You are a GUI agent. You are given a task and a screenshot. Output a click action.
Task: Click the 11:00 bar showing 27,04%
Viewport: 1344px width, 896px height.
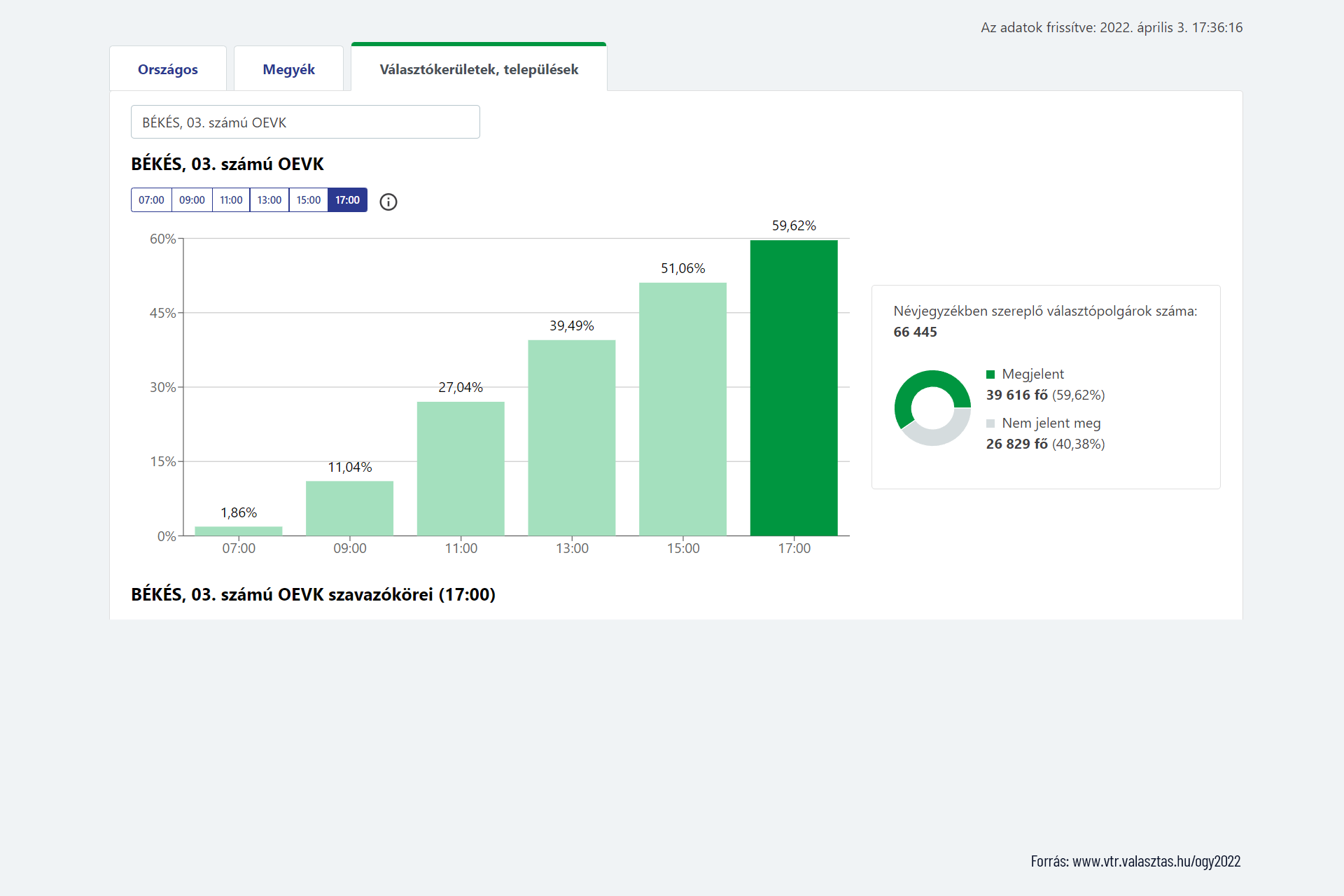(461, 469)
